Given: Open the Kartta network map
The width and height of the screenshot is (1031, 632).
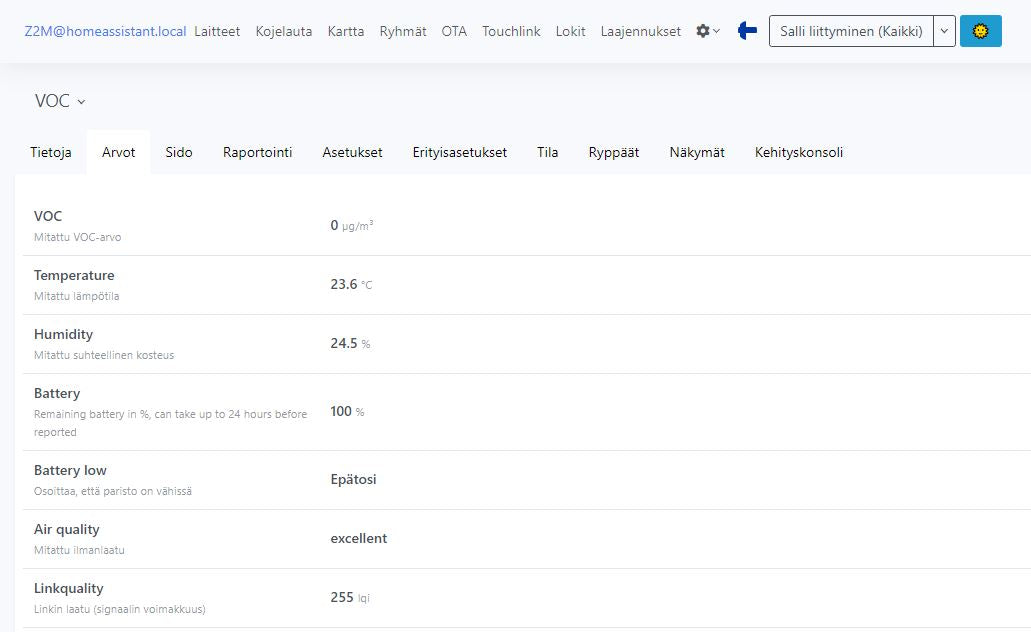Looking at the screenshot, I should point(346,31).
